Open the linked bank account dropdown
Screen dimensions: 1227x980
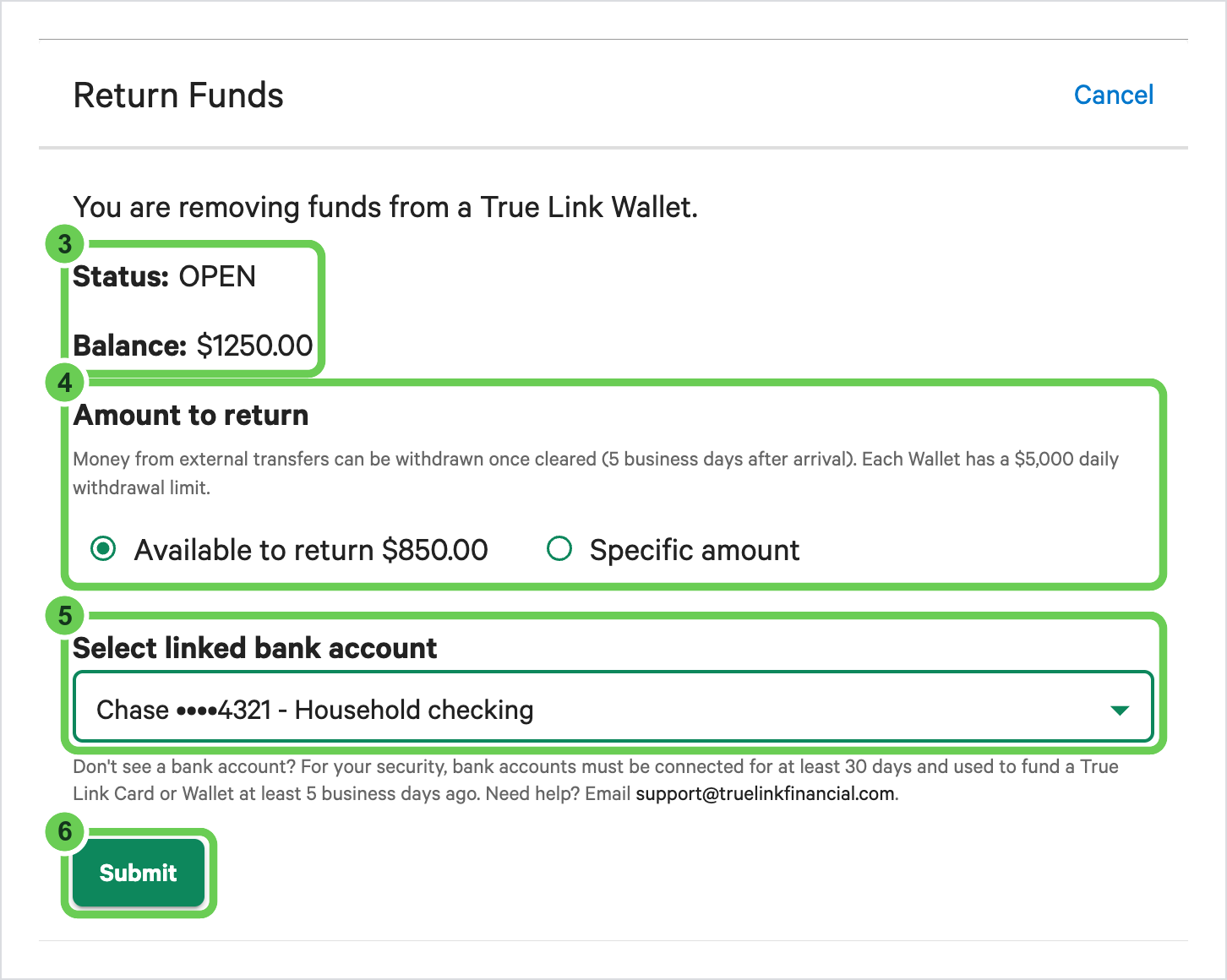[x=613, y=708]
